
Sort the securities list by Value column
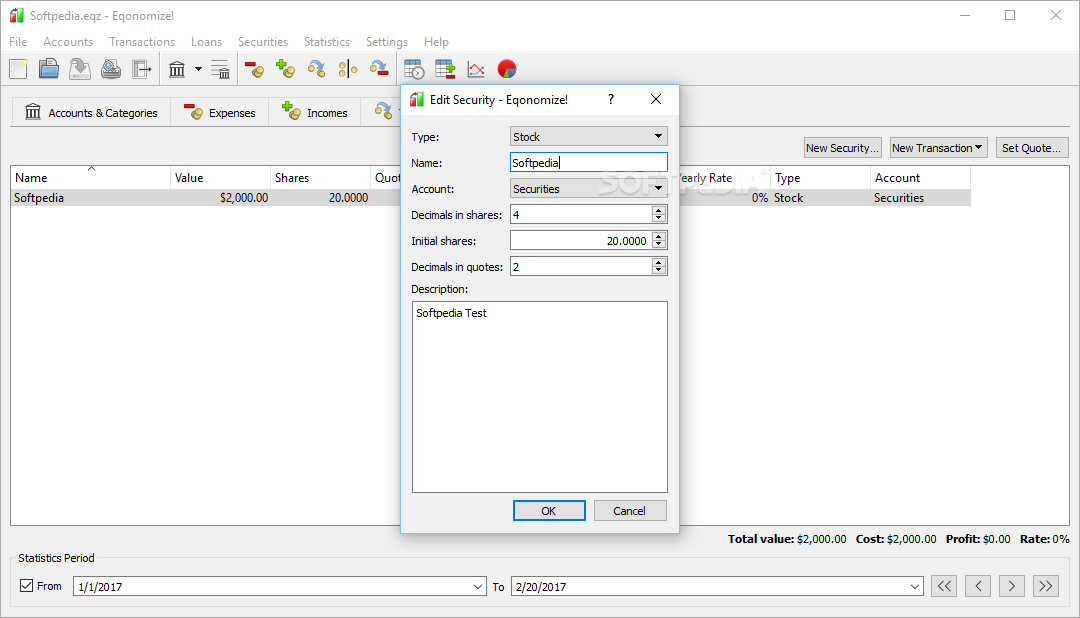[x=220, y=177]
